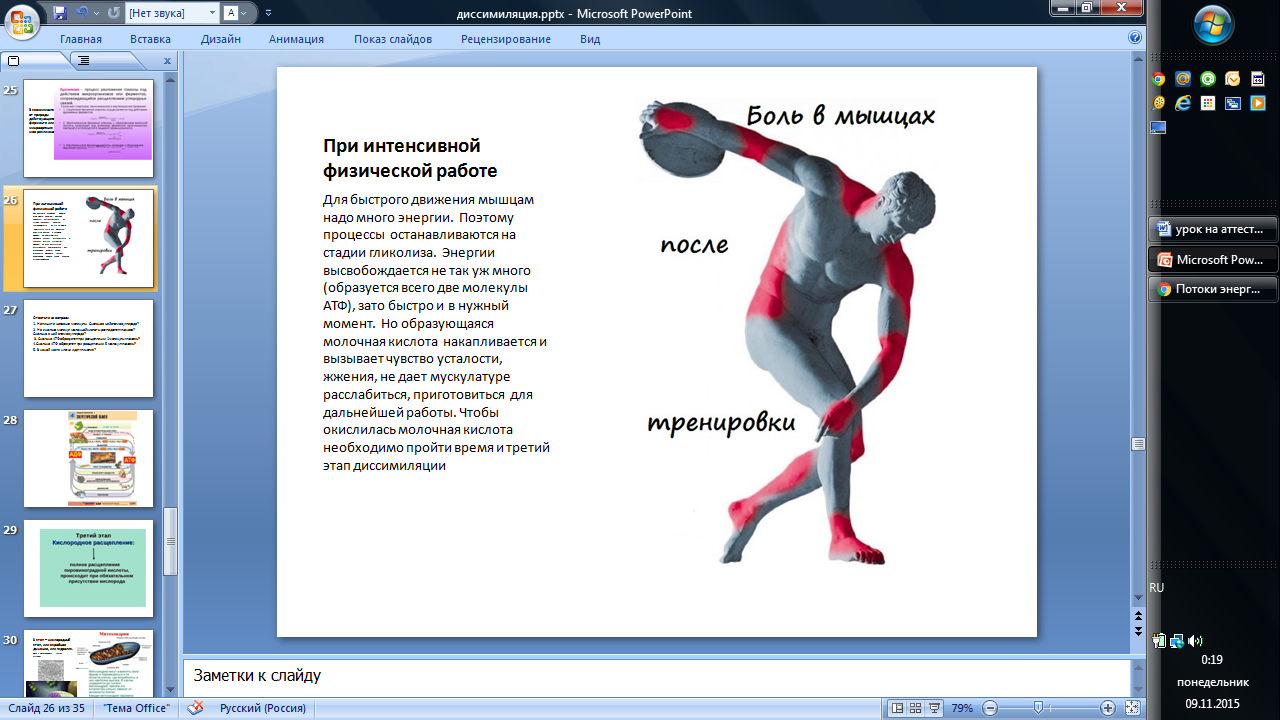Click 'Слайд 26 из 35' status indicator
This screenshot has height=720, width=1280.
(45, 708)
